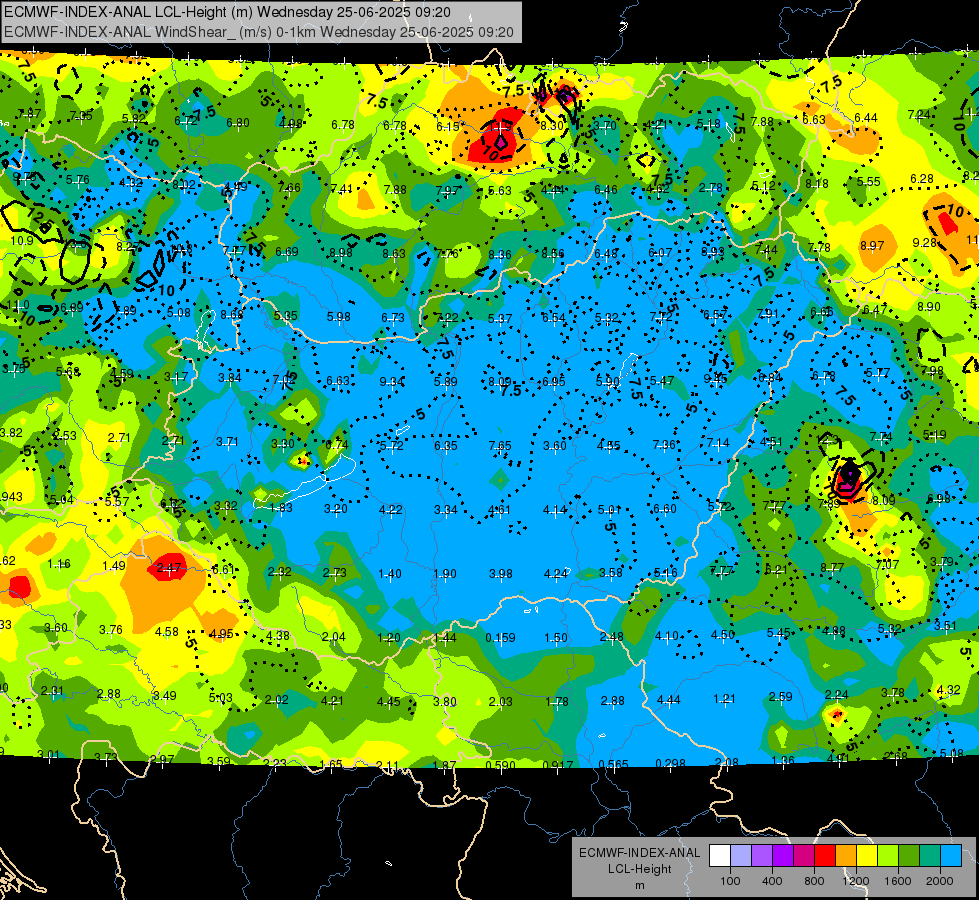
Task: Click the wind shear value 4.50
Action: point(723,635)
